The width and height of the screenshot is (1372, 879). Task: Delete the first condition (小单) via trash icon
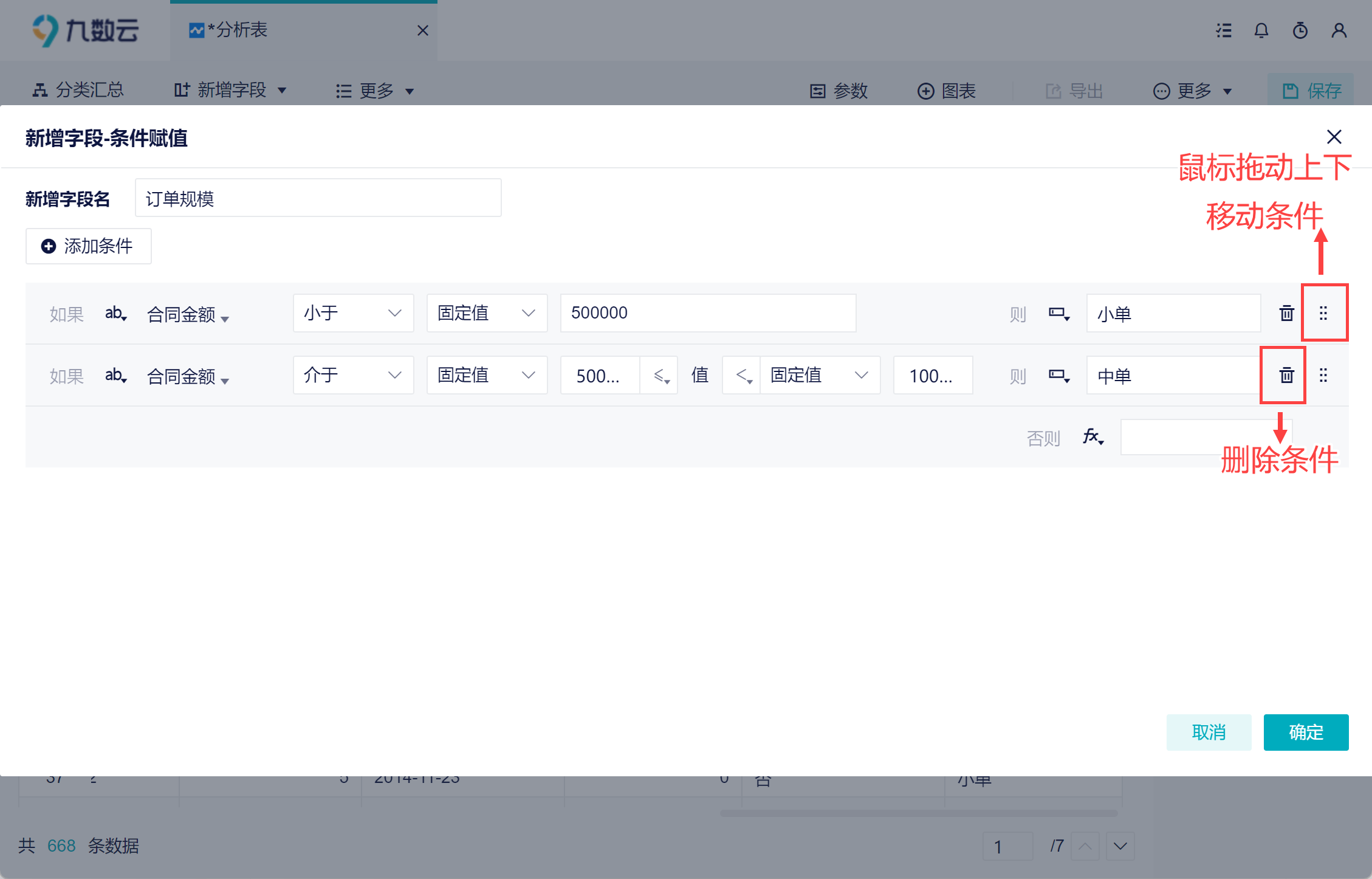(1286, 314)
